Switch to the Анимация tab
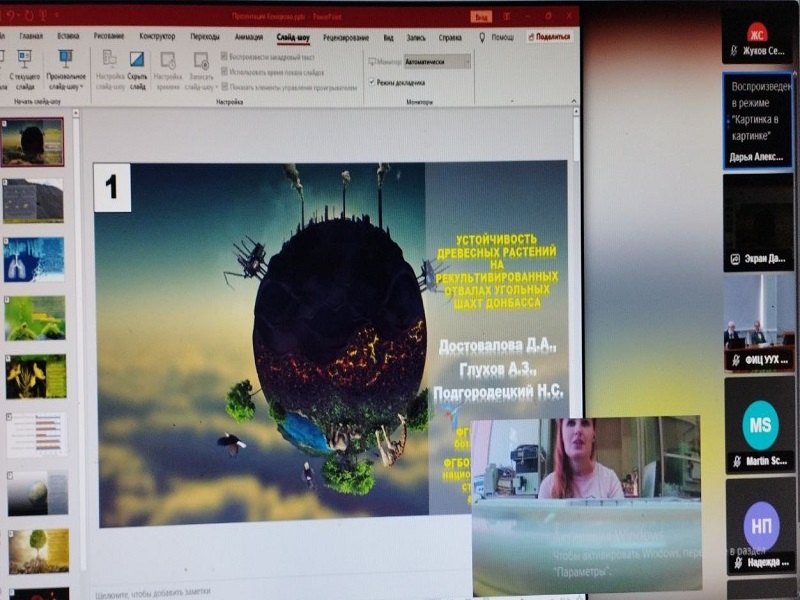This screenshot has height=600, width=800. 248,37
